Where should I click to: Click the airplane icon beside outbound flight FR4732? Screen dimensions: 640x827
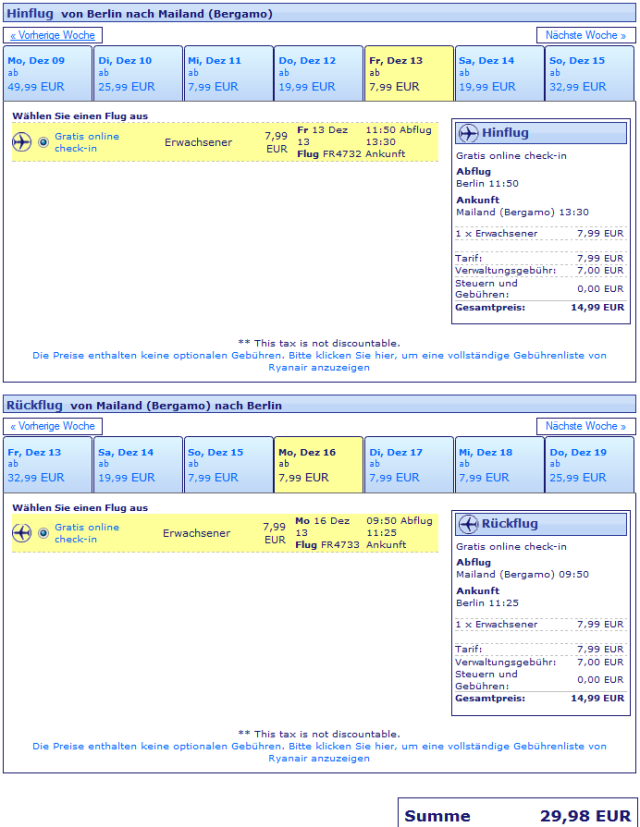22,143
